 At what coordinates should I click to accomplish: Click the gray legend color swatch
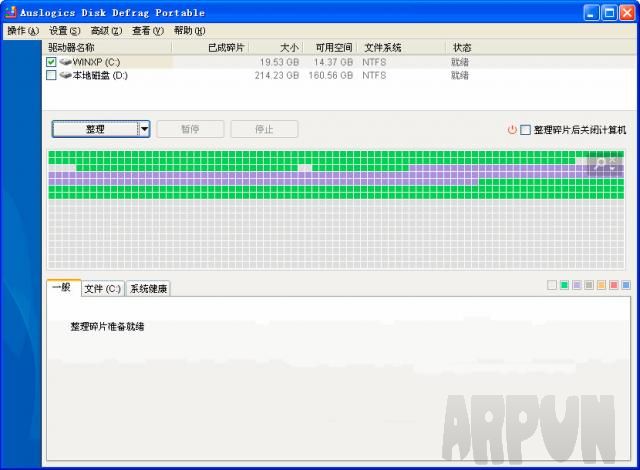pos(589,285)
